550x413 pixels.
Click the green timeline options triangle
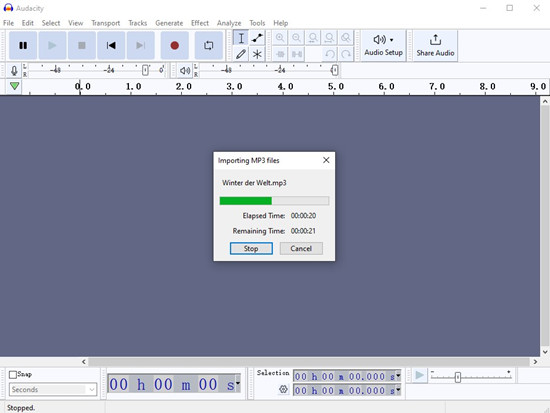point(14,86)
